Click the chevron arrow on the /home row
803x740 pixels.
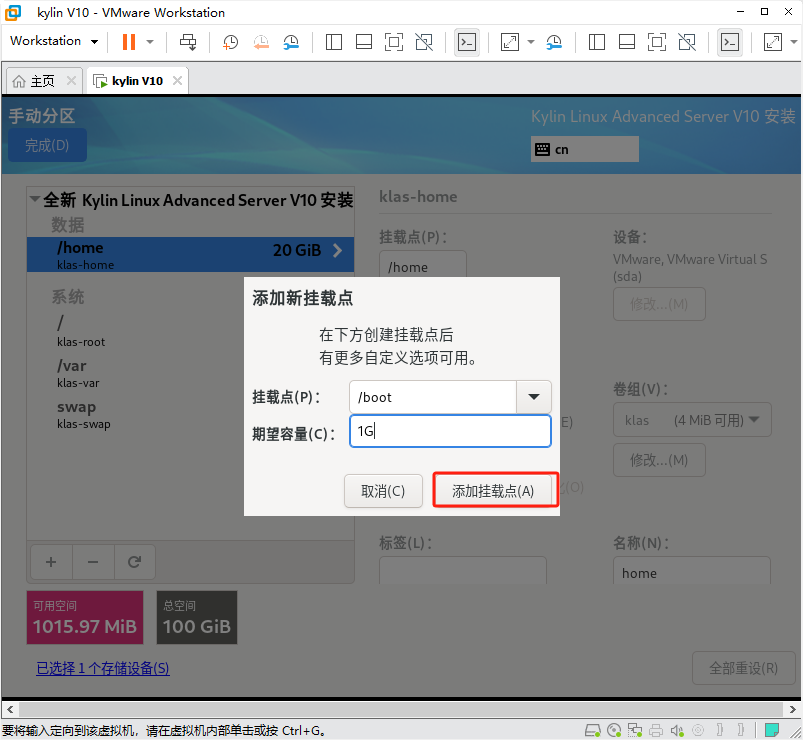(x=337, y=250)
